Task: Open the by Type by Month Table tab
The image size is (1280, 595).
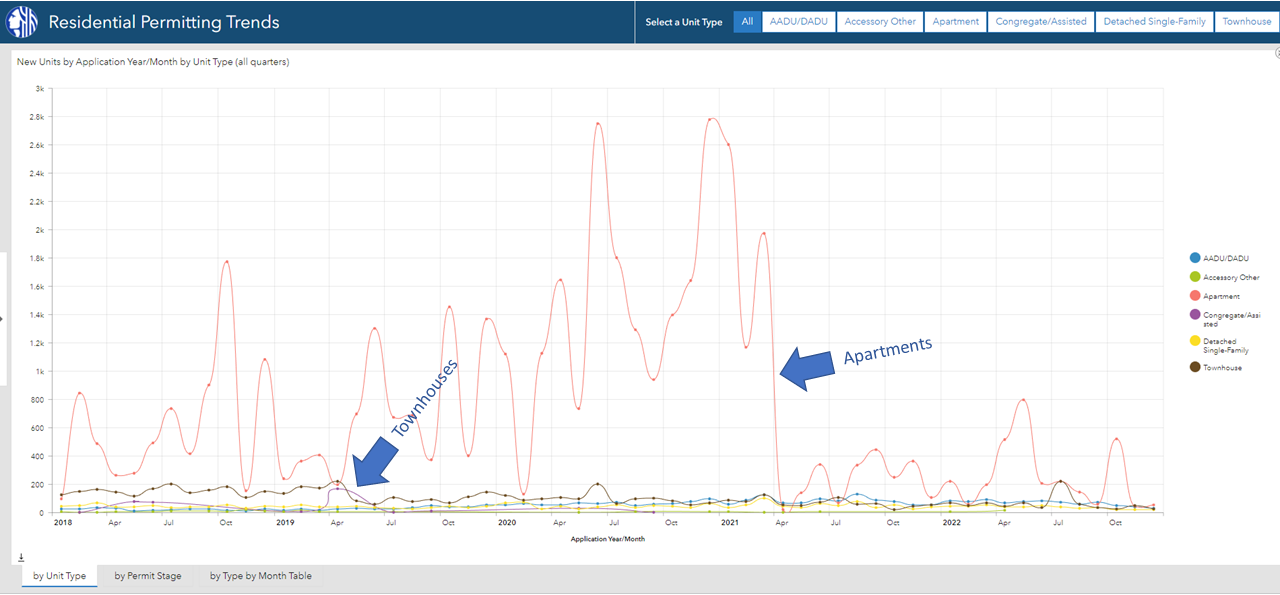Action: [x=260, y=576]
